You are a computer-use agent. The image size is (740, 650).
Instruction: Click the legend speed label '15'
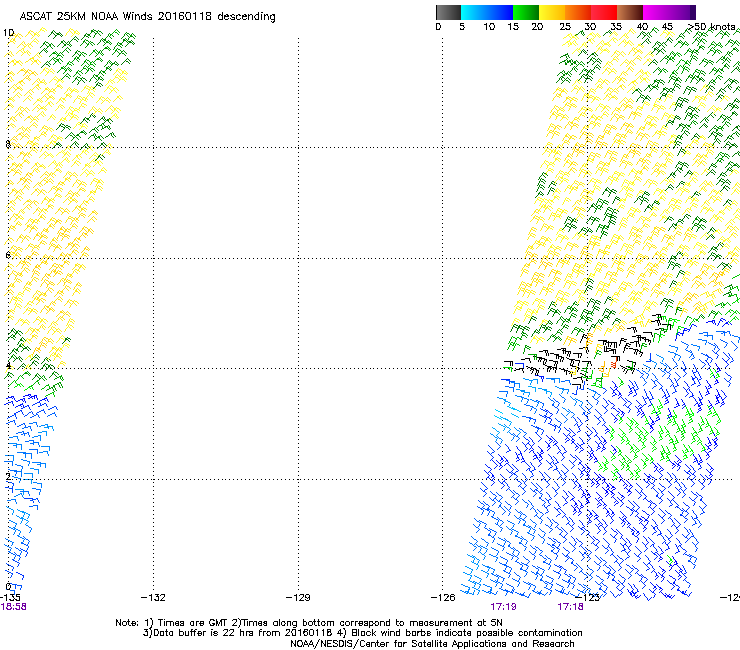click(x=513, y=27)
